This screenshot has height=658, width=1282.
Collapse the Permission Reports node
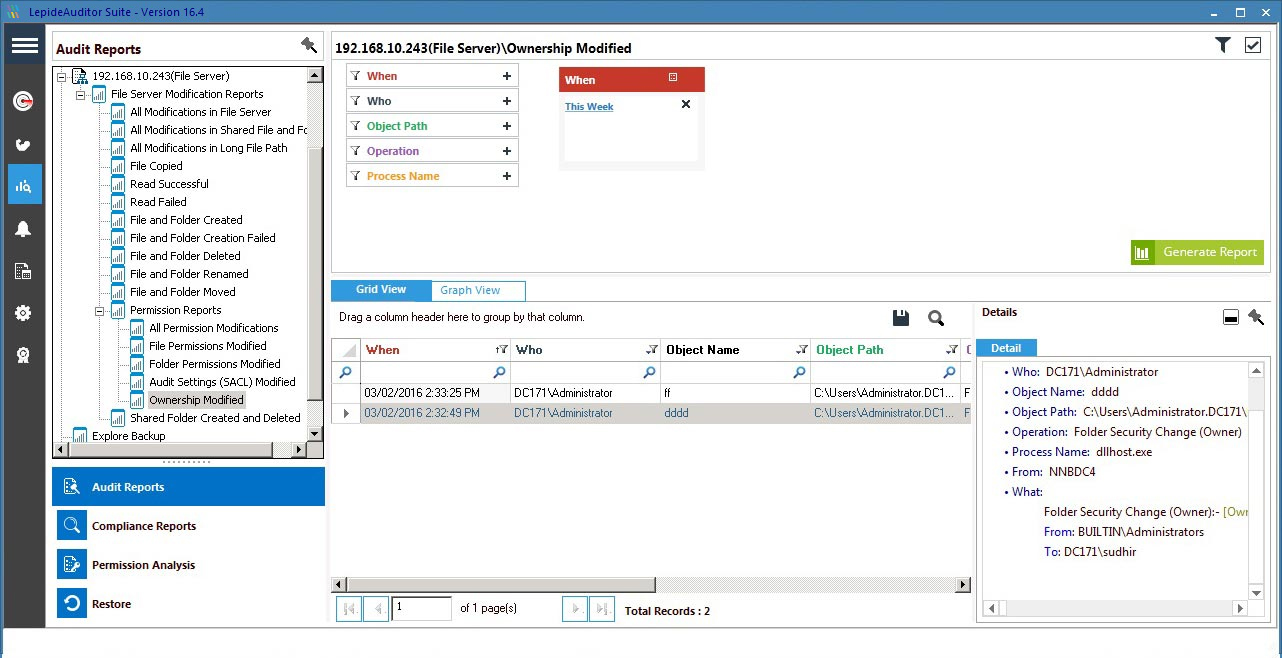point(100,310)
